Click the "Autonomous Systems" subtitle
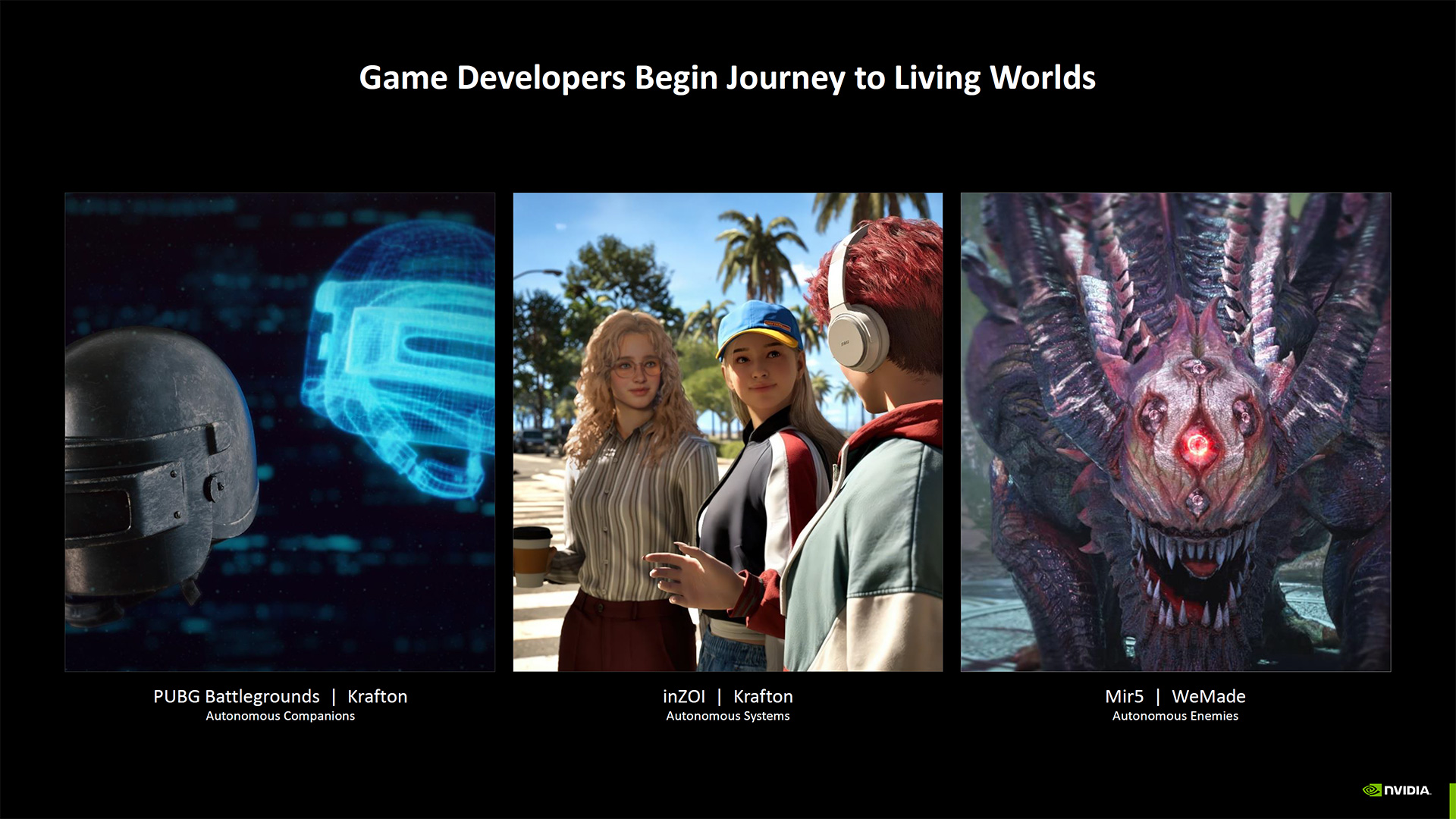This screenshot has width=1456, height=819. point(727,716)
